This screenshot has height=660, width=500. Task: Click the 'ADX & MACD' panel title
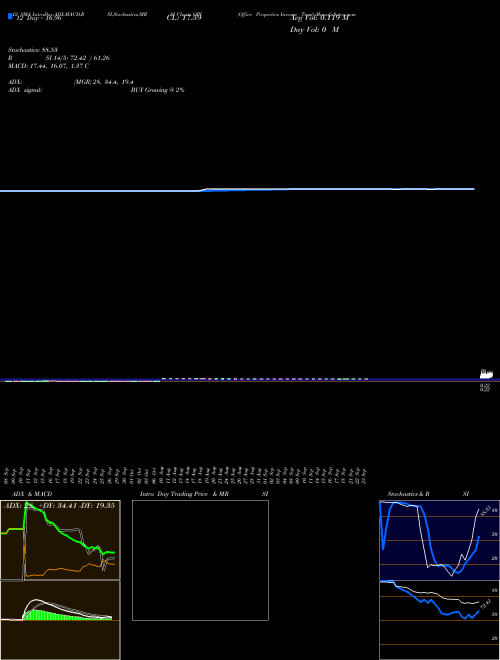click(32, 494)
